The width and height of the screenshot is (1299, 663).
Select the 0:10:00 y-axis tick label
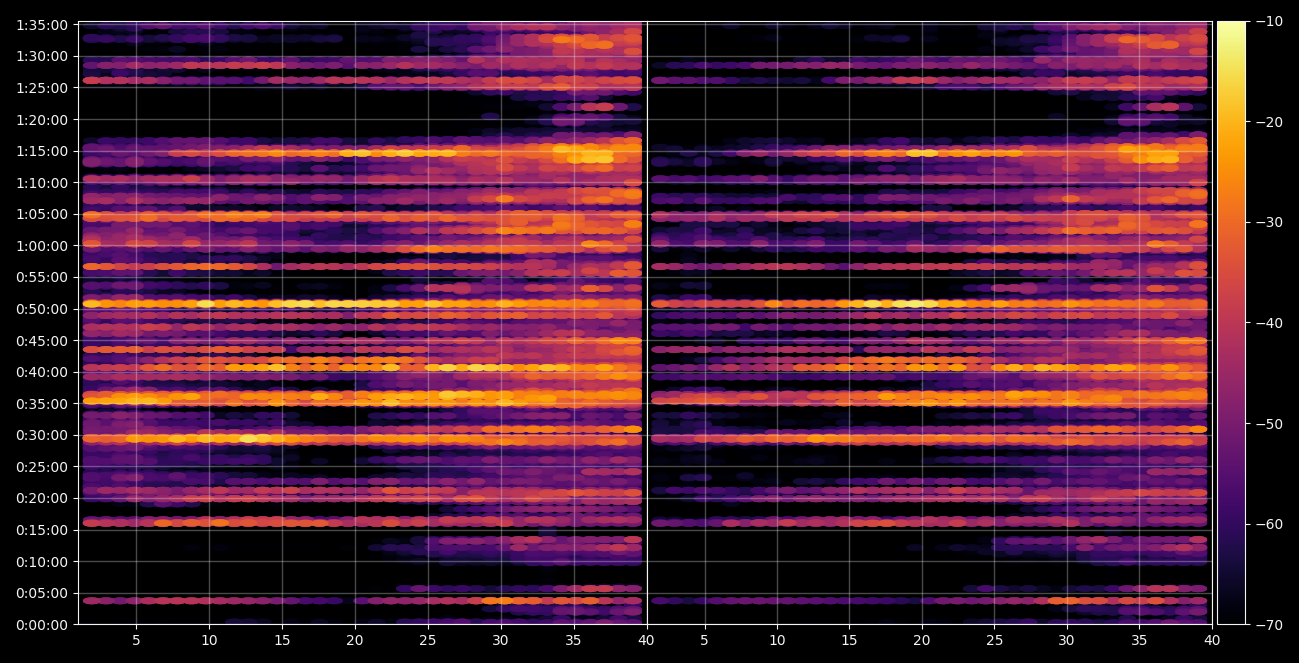coord(43,562)
